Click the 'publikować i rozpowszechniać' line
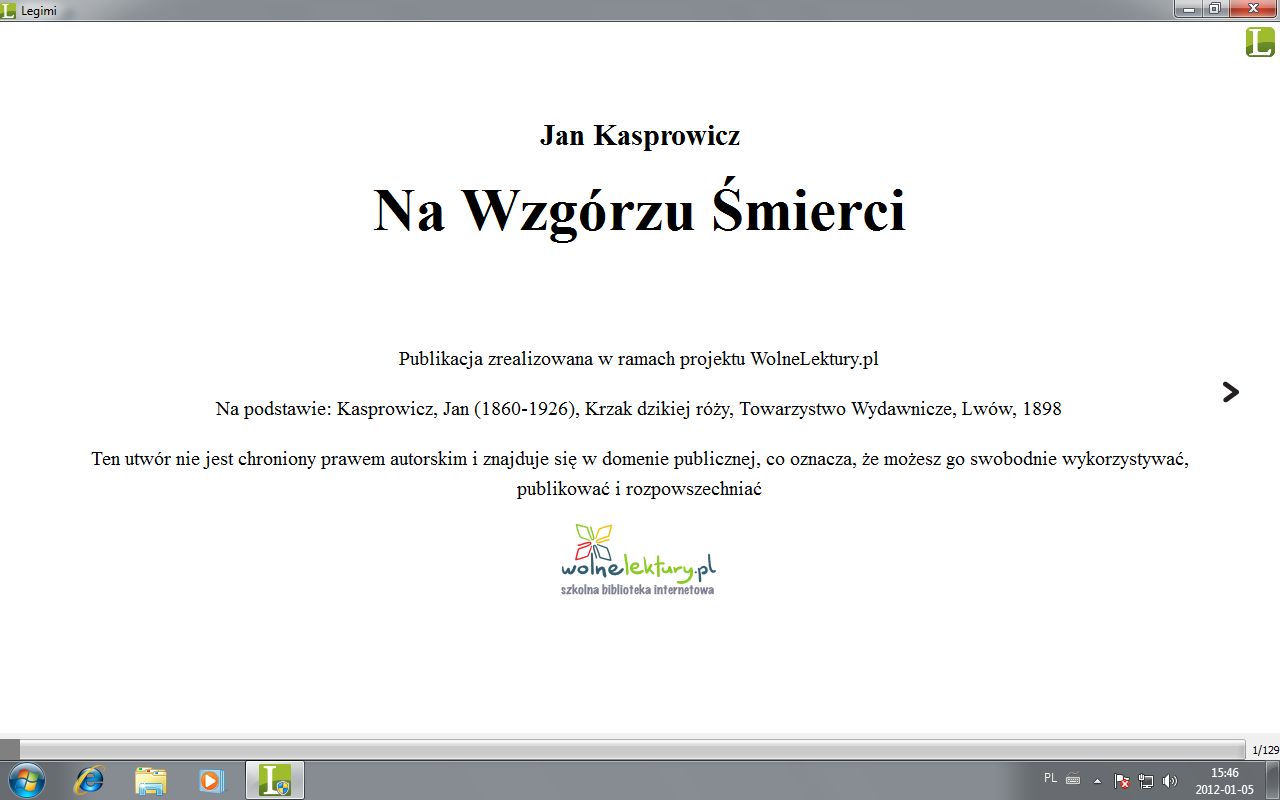The height and width of the screenshot is (800, 1280). pyautogui.click(x=640, y=489)
